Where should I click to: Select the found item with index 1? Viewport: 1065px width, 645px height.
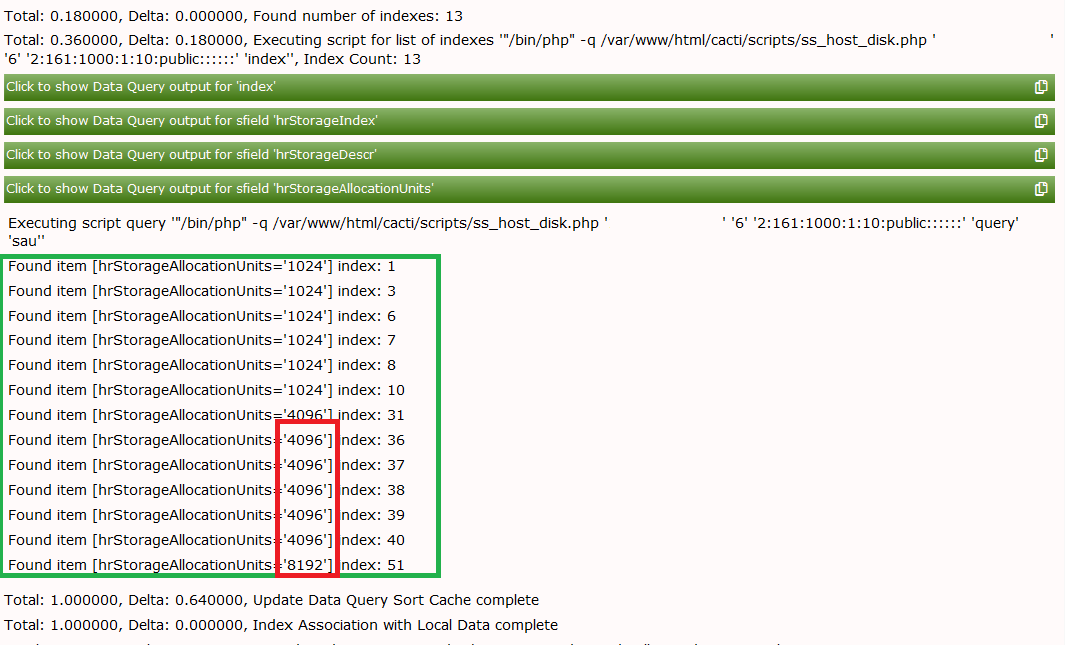point(200,265)
